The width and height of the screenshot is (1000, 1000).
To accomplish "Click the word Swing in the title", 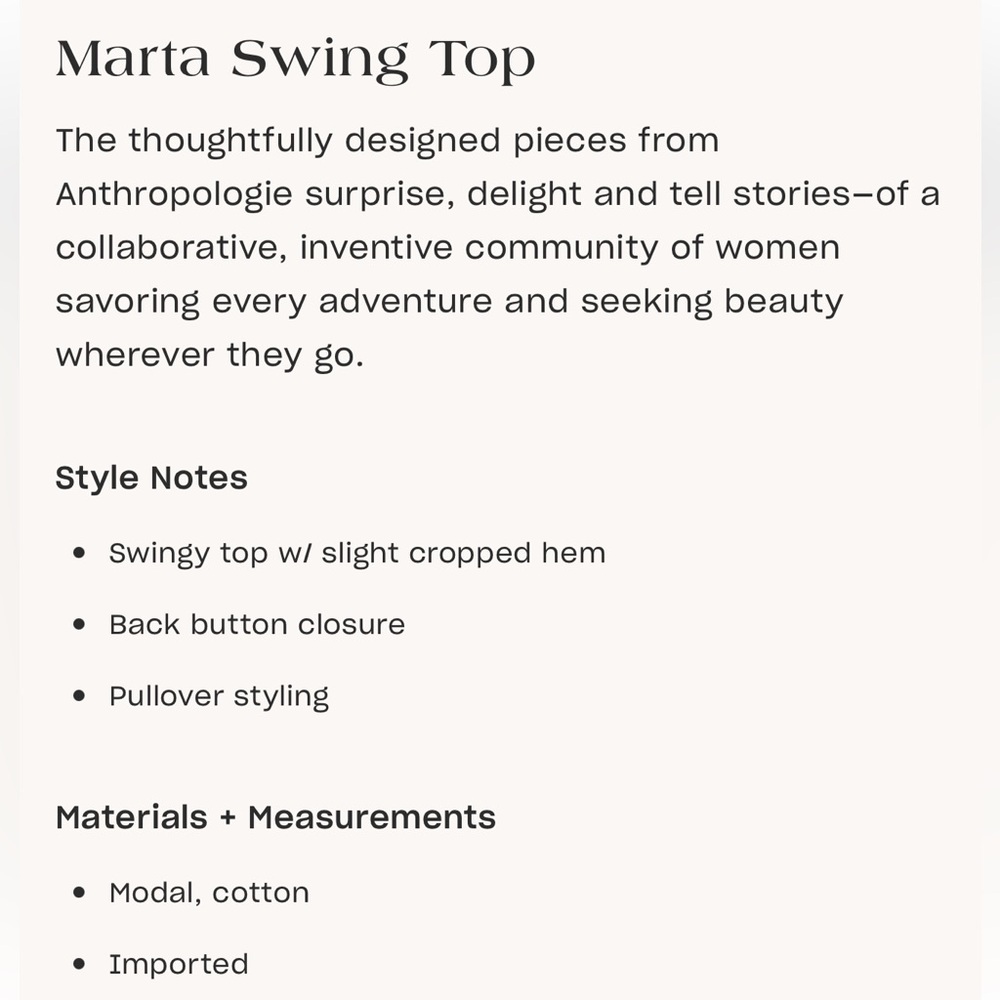I will 319,62.
